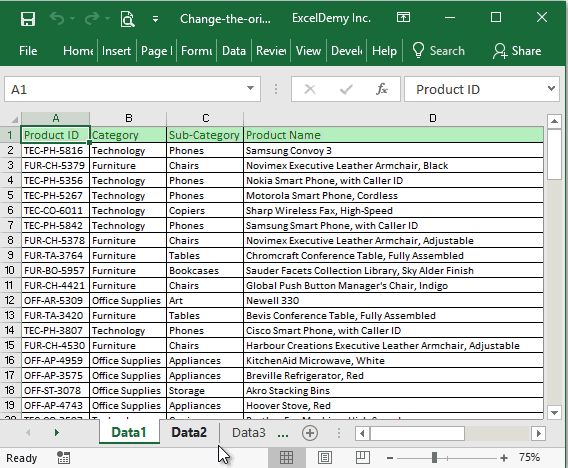
Task: Click the Save icon in Quick Access Toolbar
Action: (28, 18)
